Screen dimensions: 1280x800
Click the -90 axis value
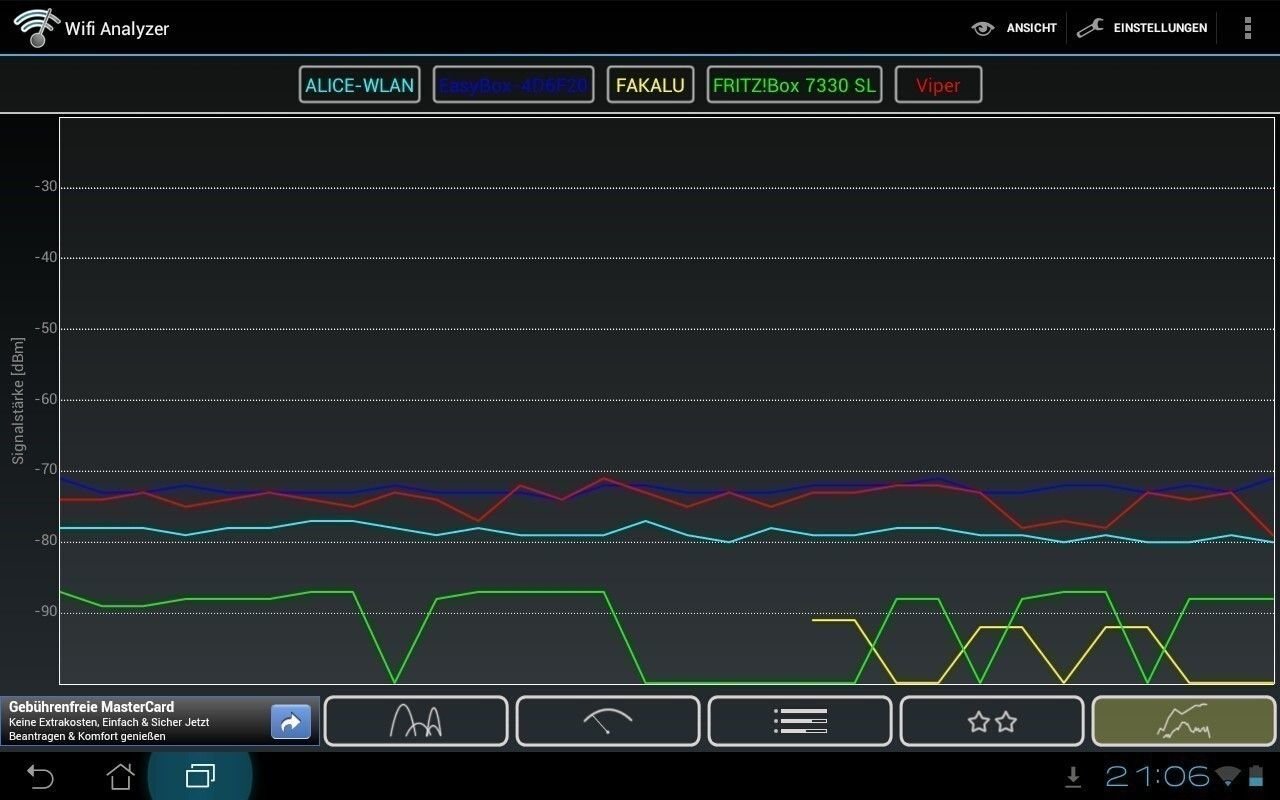[46, 612]
